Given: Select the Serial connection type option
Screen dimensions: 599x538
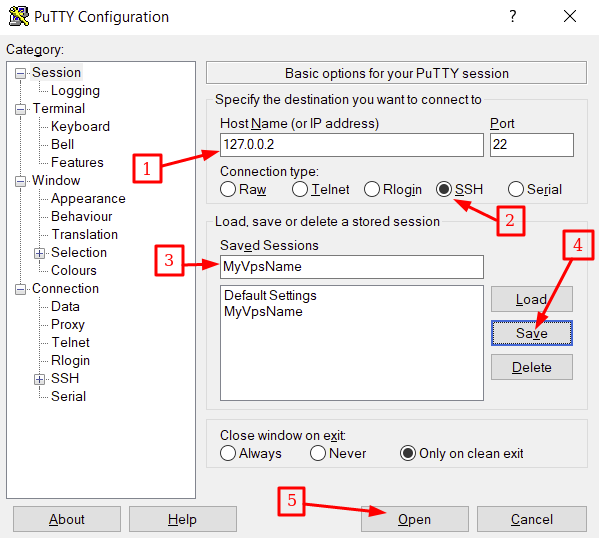Looking at the screenshot, I should click(516, 189).
